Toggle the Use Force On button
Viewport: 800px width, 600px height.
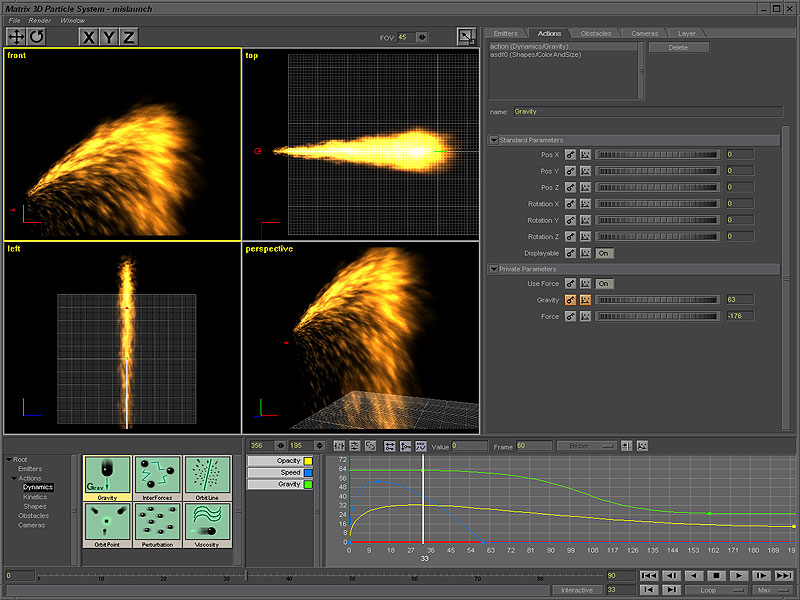click(x=603, y=284)
